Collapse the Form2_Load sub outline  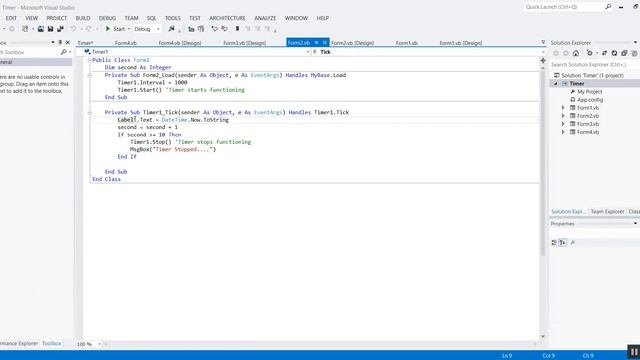89,75
